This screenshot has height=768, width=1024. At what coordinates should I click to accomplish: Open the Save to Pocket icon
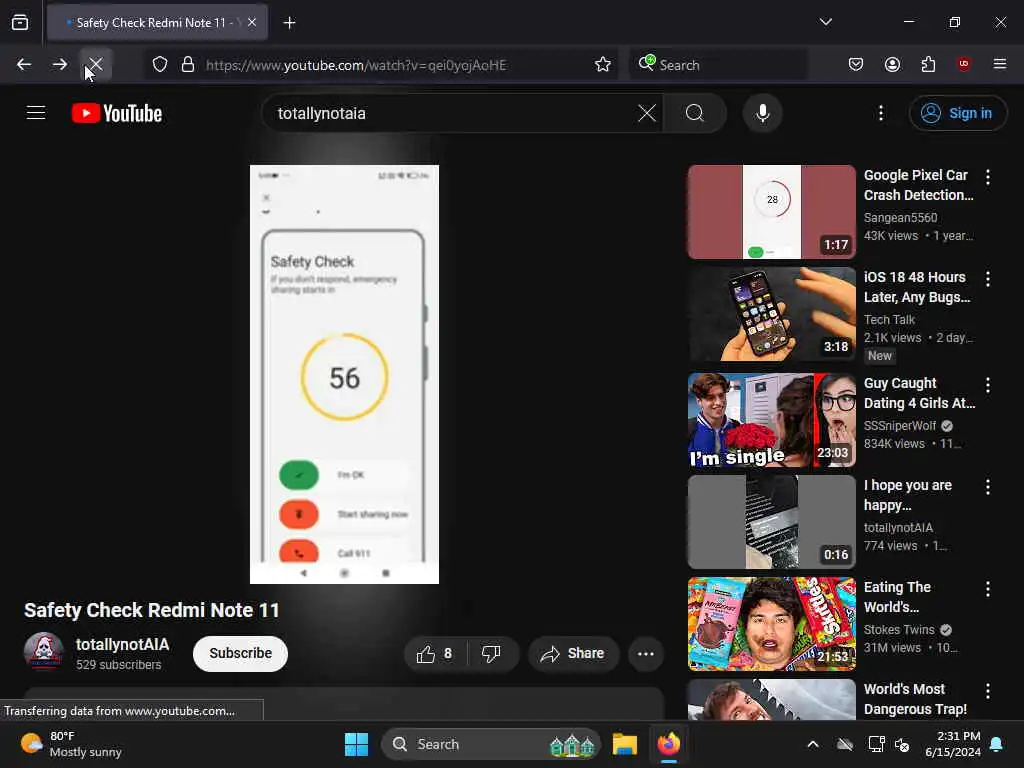pyautogui.click(x=856, y=64)
